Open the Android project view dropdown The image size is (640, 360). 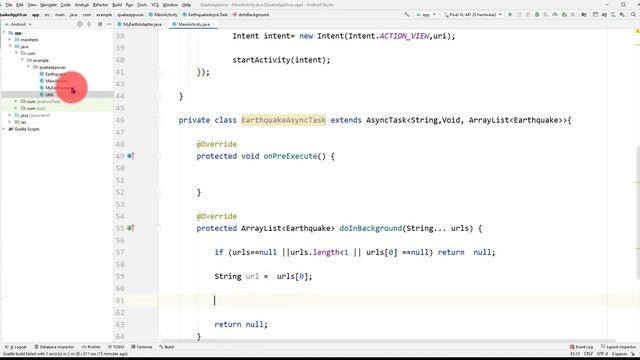coord(18,24)
